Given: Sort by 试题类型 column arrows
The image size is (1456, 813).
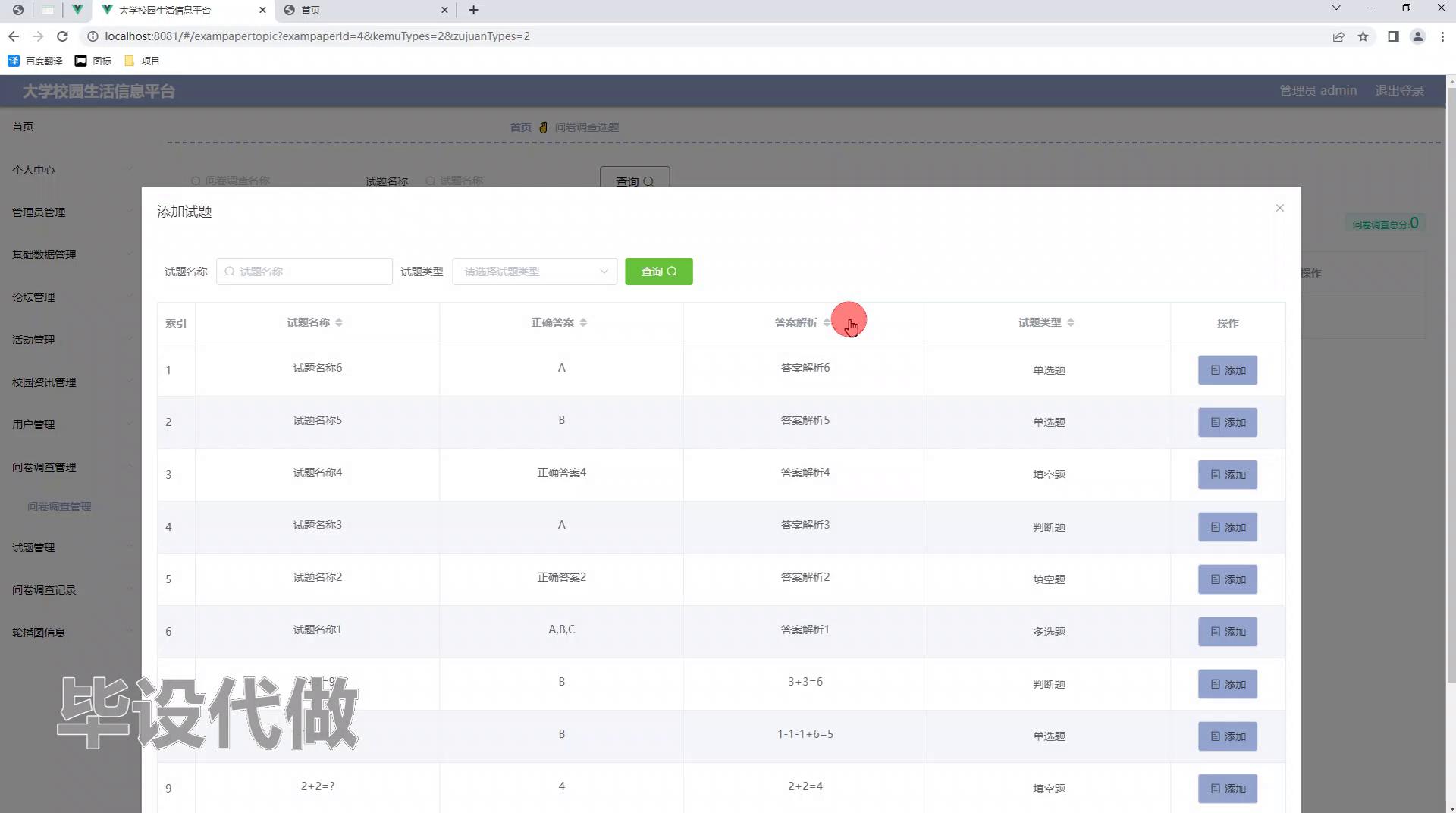Looking at the screenshot, I should pos(1071,322).
